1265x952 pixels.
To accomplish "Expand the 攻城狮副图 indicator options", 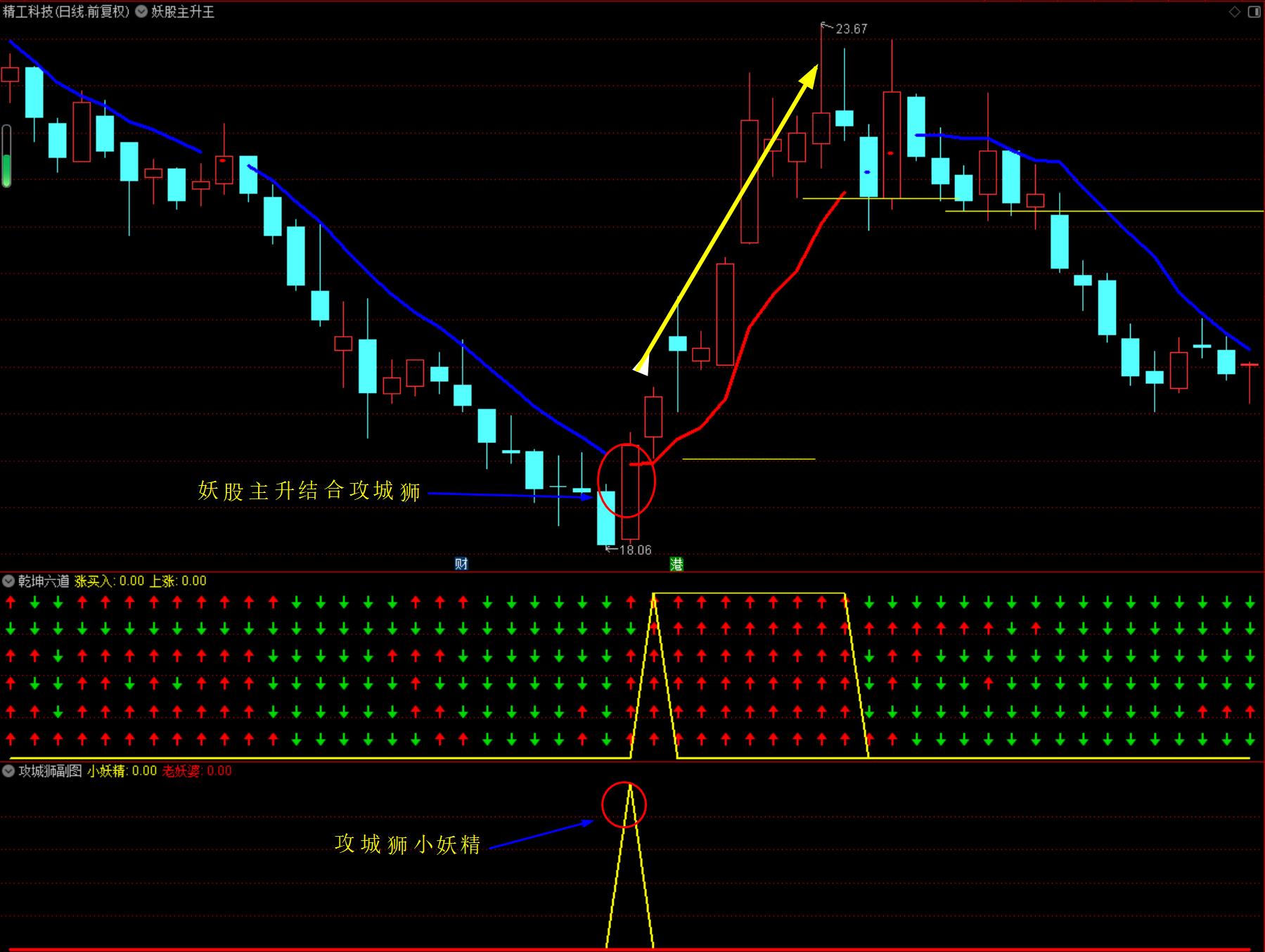I will 8,771.
